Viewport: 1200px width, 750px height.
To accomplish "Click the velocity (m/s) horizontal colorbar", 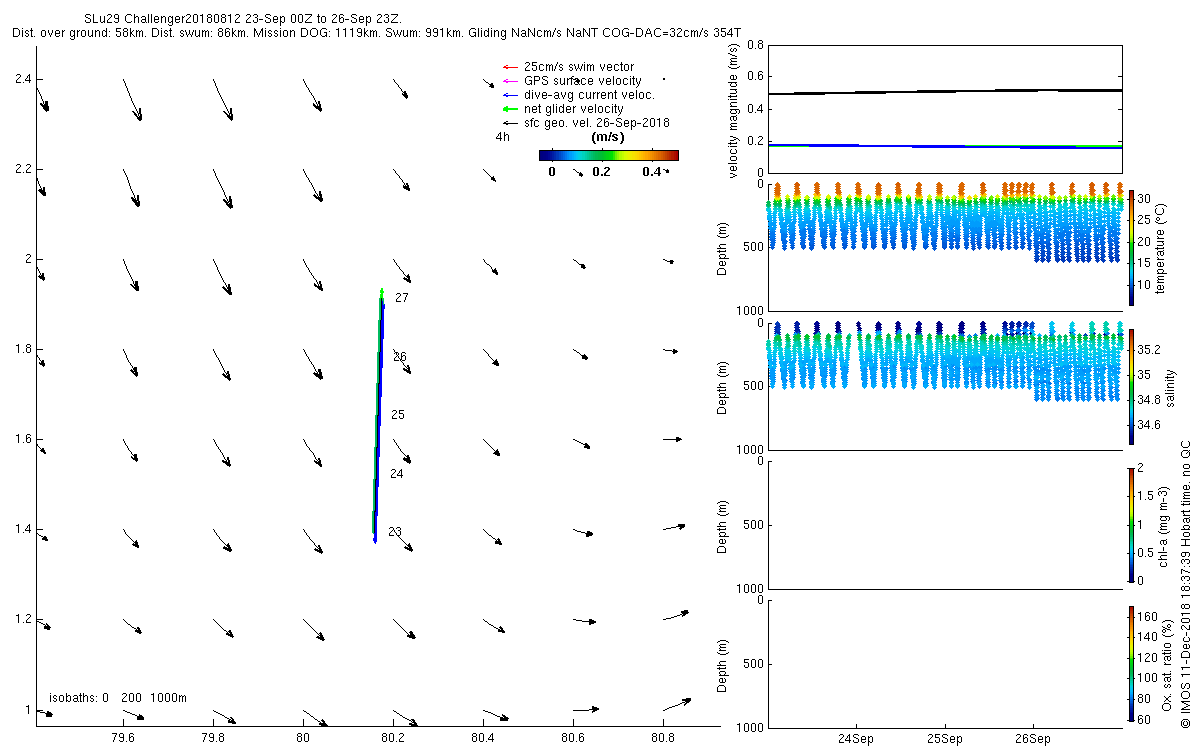I will pyautogui.click(x=608, y=155).
